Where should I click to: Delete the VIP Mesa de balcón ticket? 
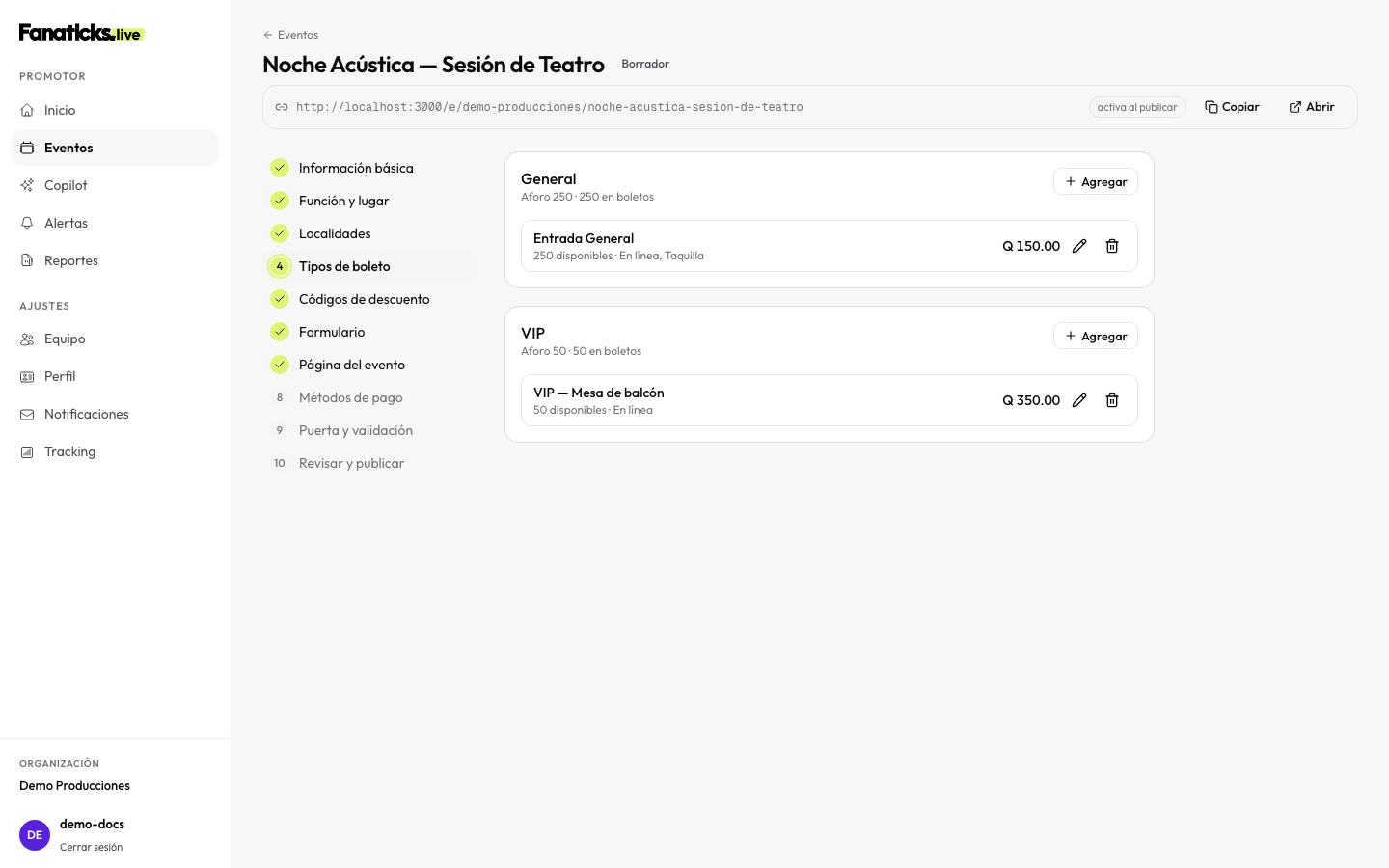pos(1112,400)
